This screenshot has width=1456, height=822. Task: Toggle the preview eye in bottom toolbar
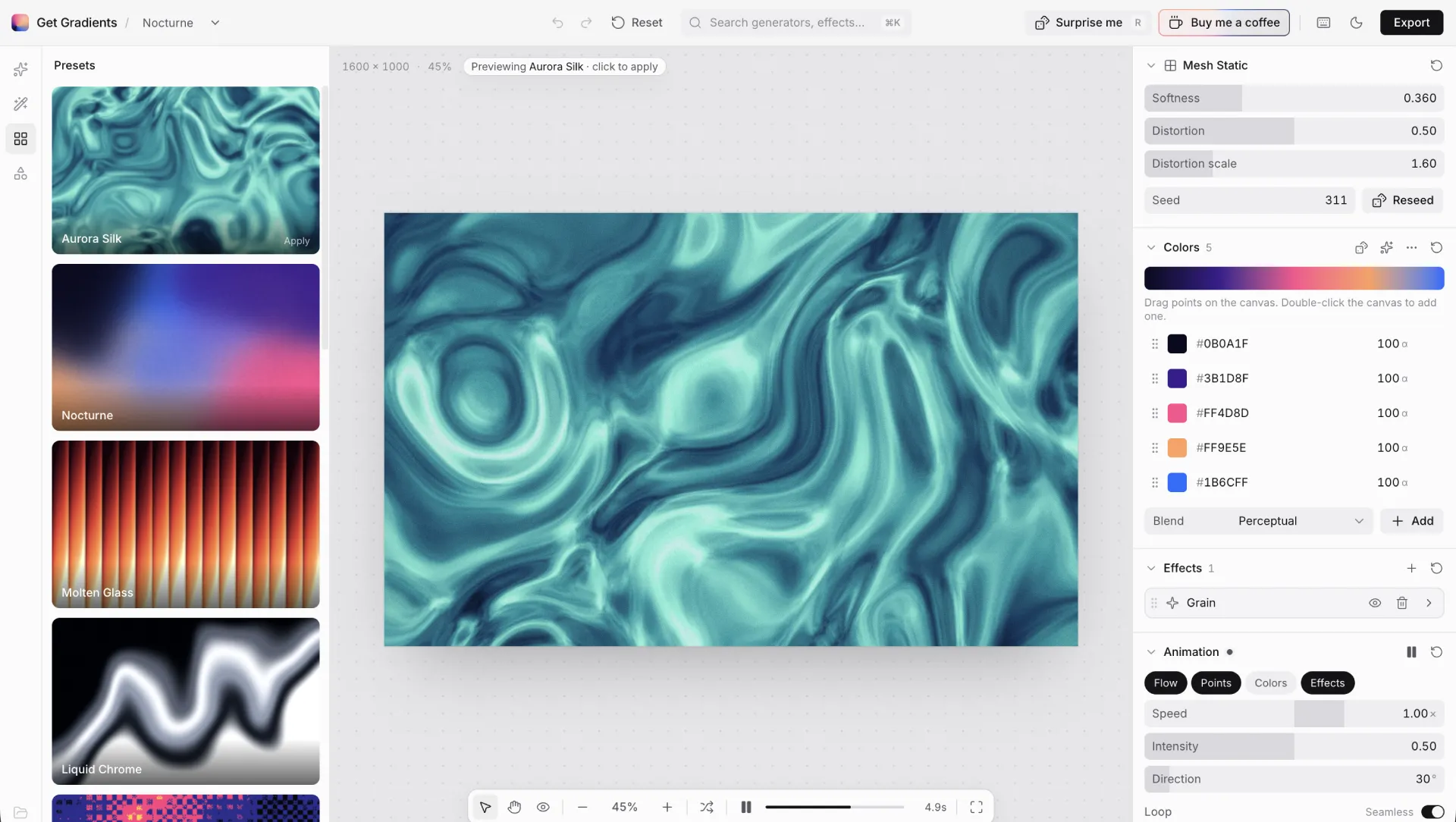click(543, 807)
